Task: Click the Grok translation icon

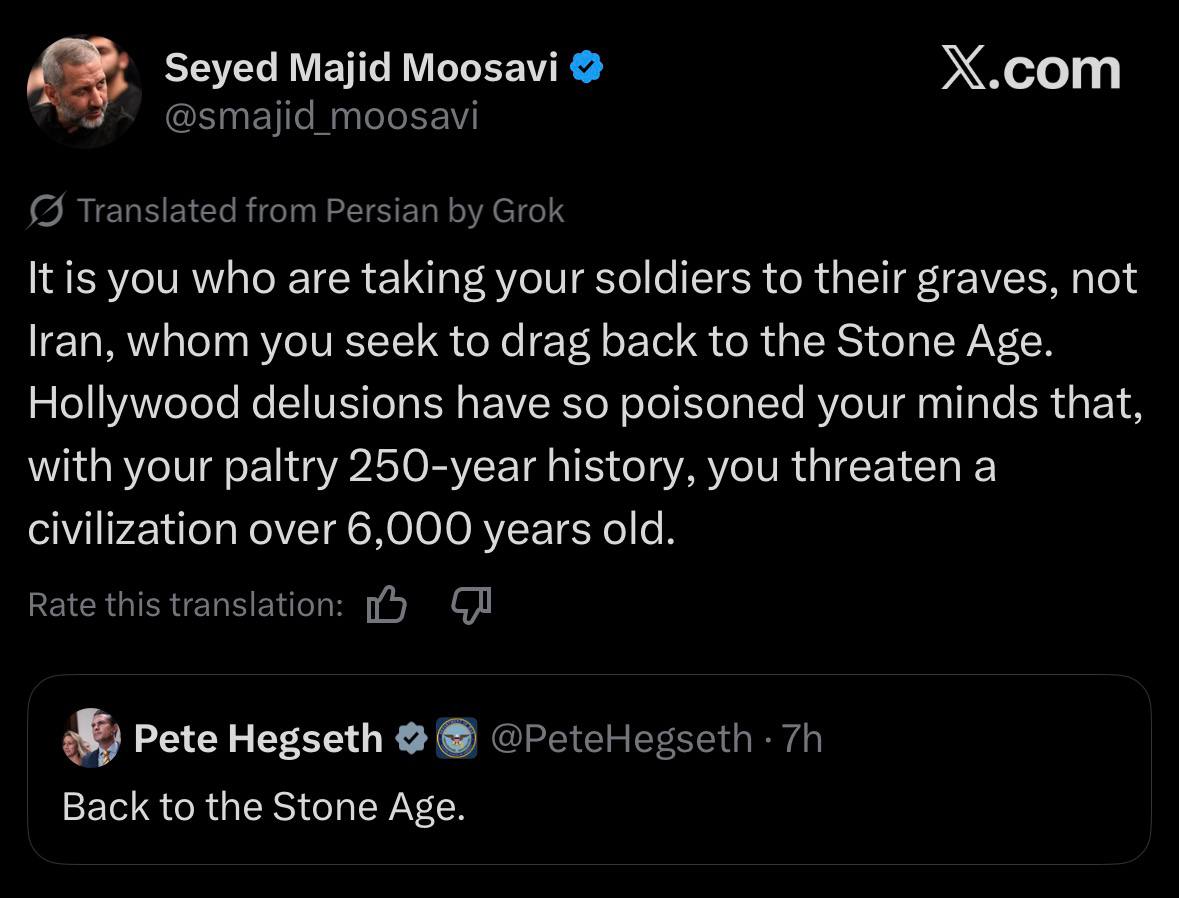Action: coord(47,211)
